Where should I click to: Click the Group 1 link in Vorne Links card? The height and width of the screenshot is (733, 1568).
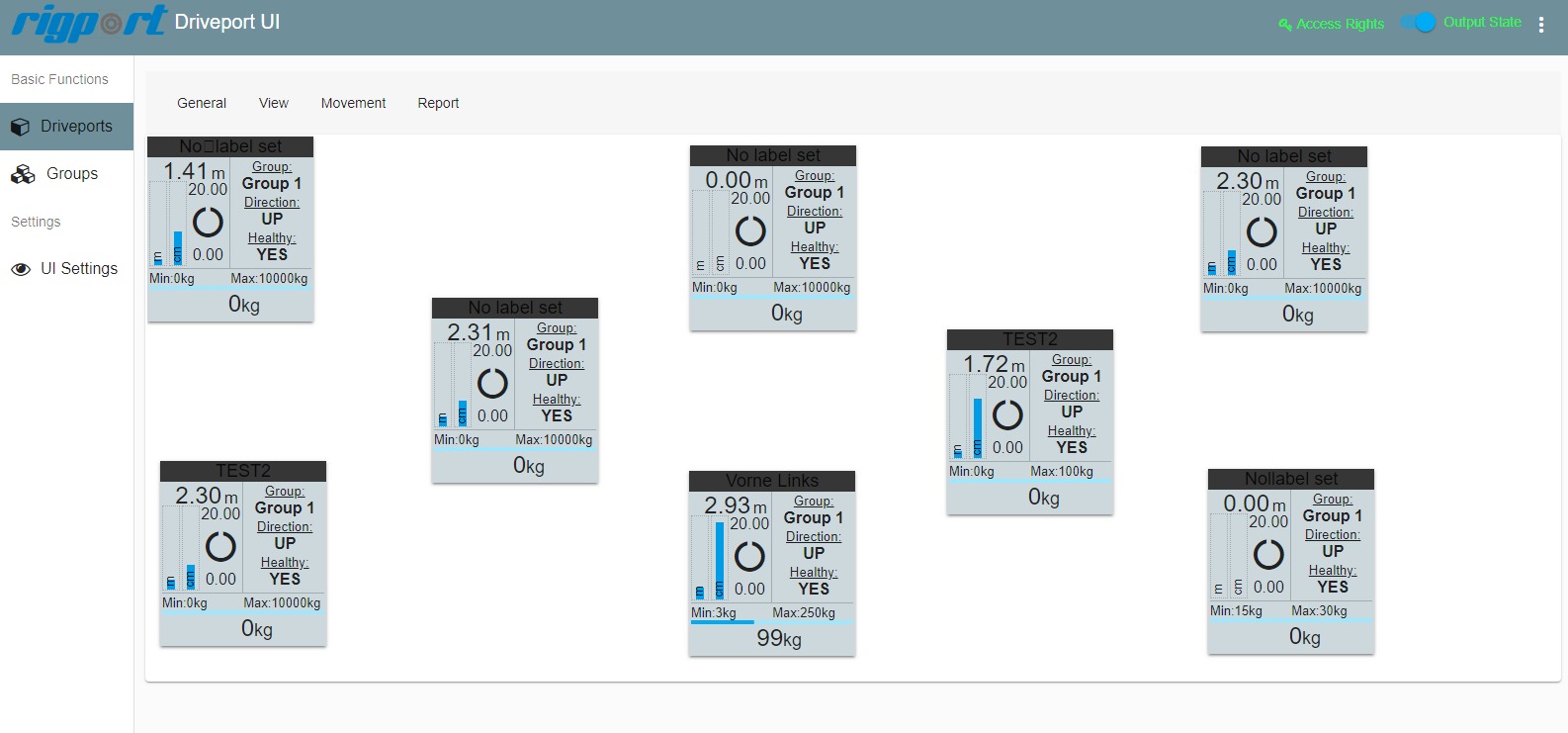point(813,517)
